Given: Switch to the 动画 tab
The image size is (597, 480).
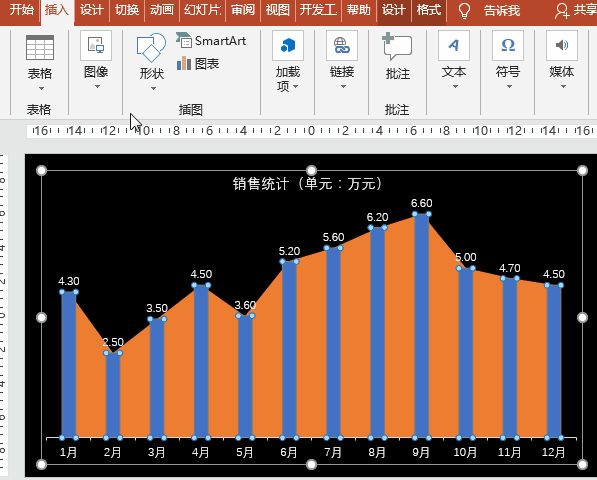Looking at the screenshot, I should tap(161, 10).
